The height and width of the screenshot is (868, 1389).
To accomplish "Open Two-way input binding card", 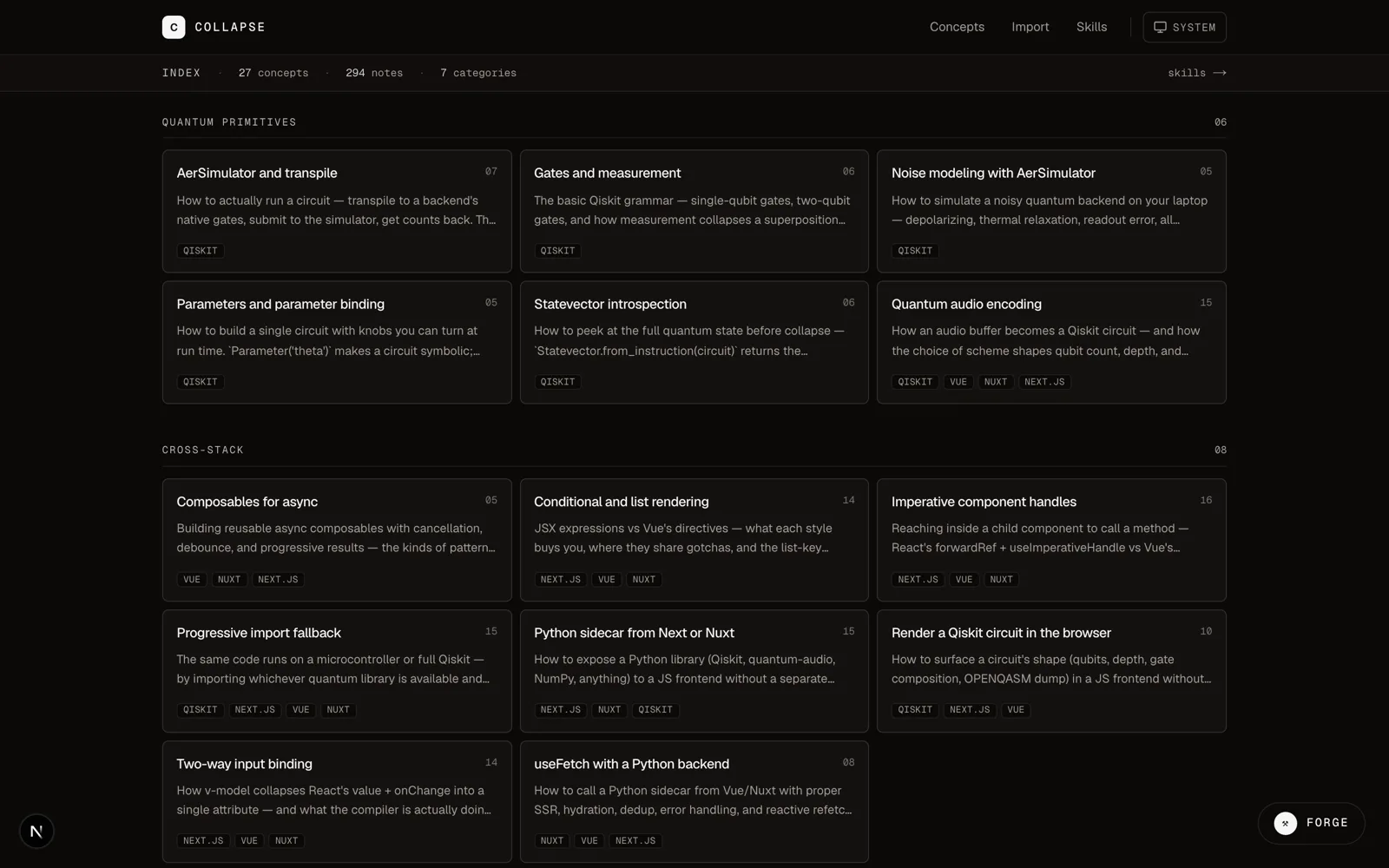I will tap(337, 801).
